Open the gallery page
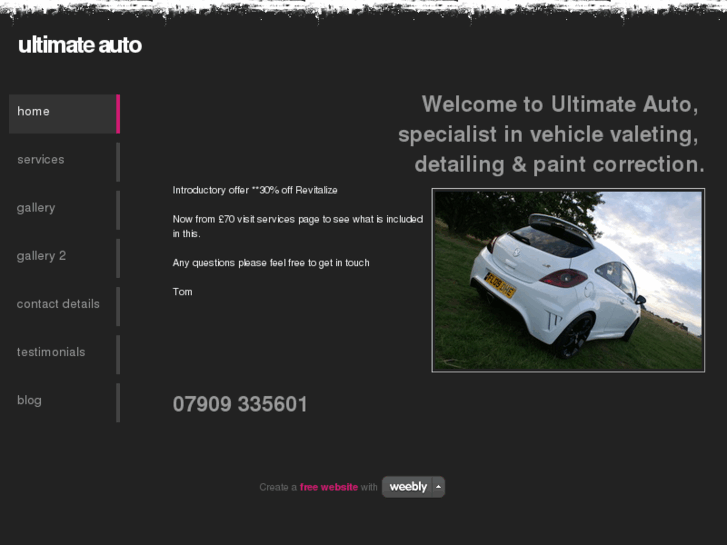Image resolution: width=727 pixels, height=545 pixels. tap(64, 210)
